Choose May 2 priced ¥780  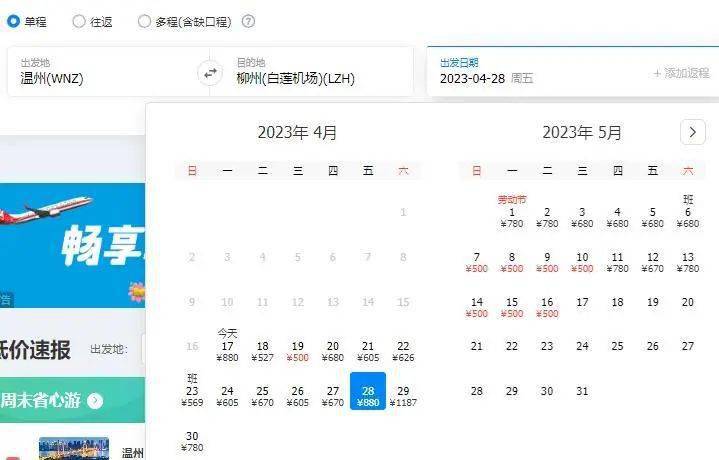pyautogui.click(x=547, y=217)
